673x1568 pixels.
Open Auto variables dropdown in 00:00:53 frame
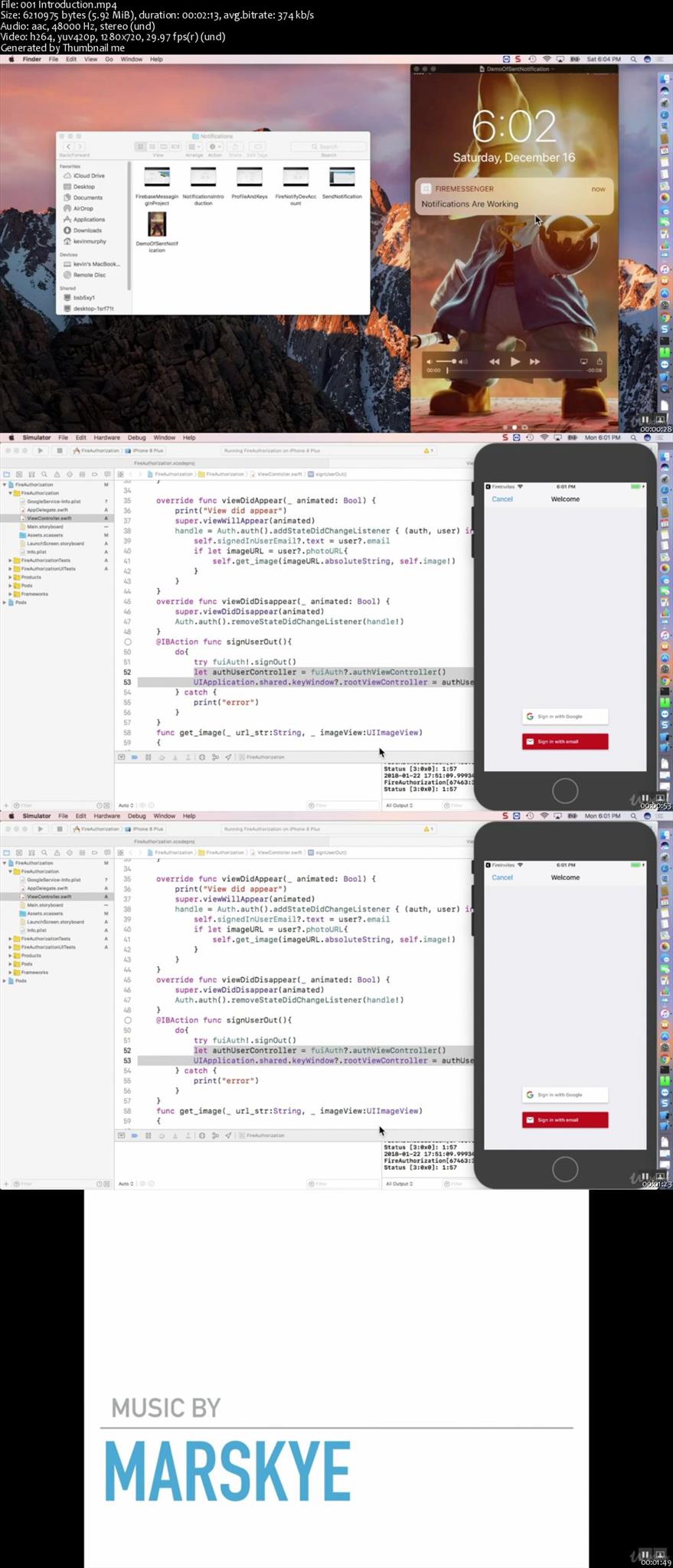pyautogui.click(x=126, y=805)
